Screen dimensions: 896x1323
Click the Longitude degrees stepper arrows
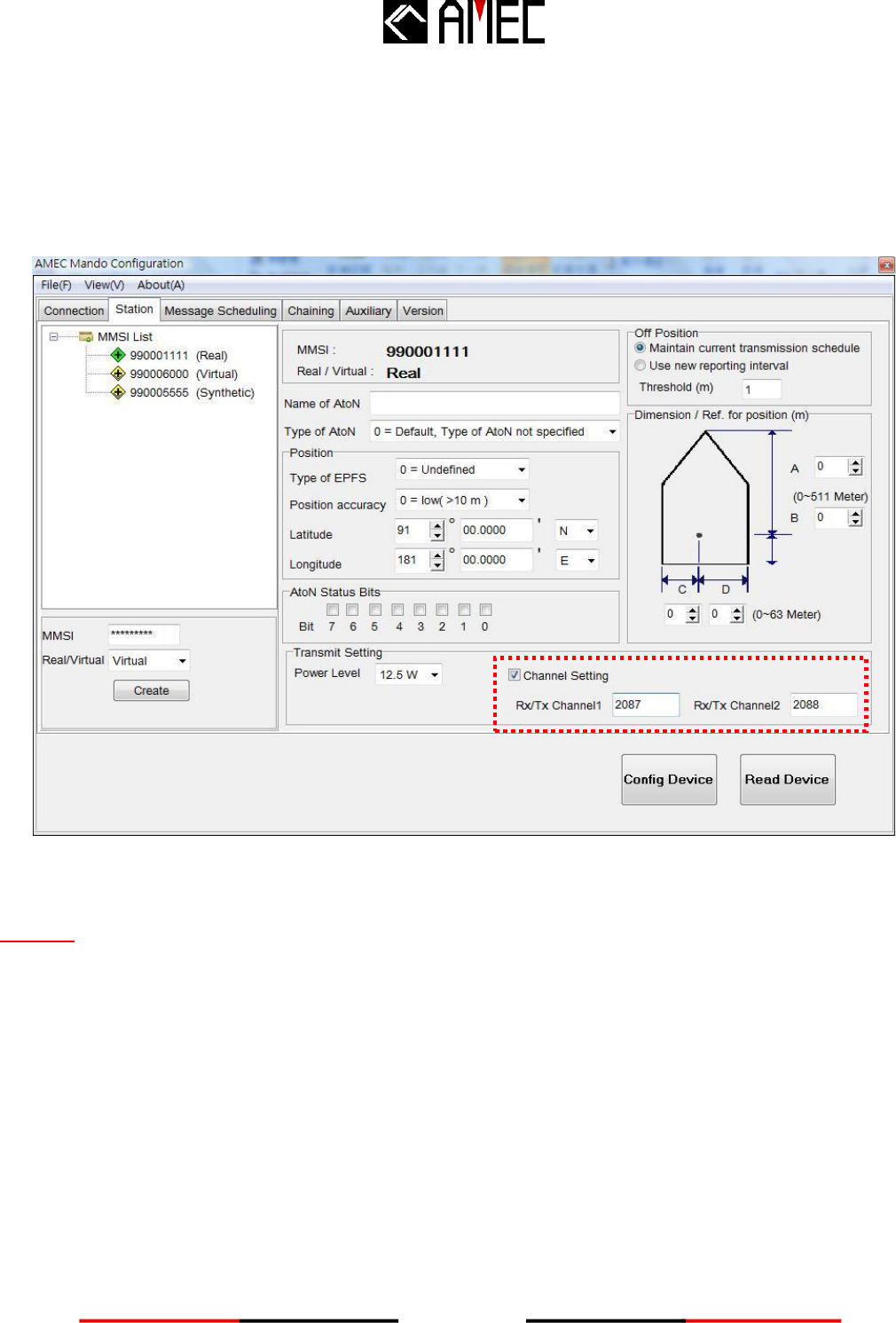pyautogui.click(x=436, y=560)
